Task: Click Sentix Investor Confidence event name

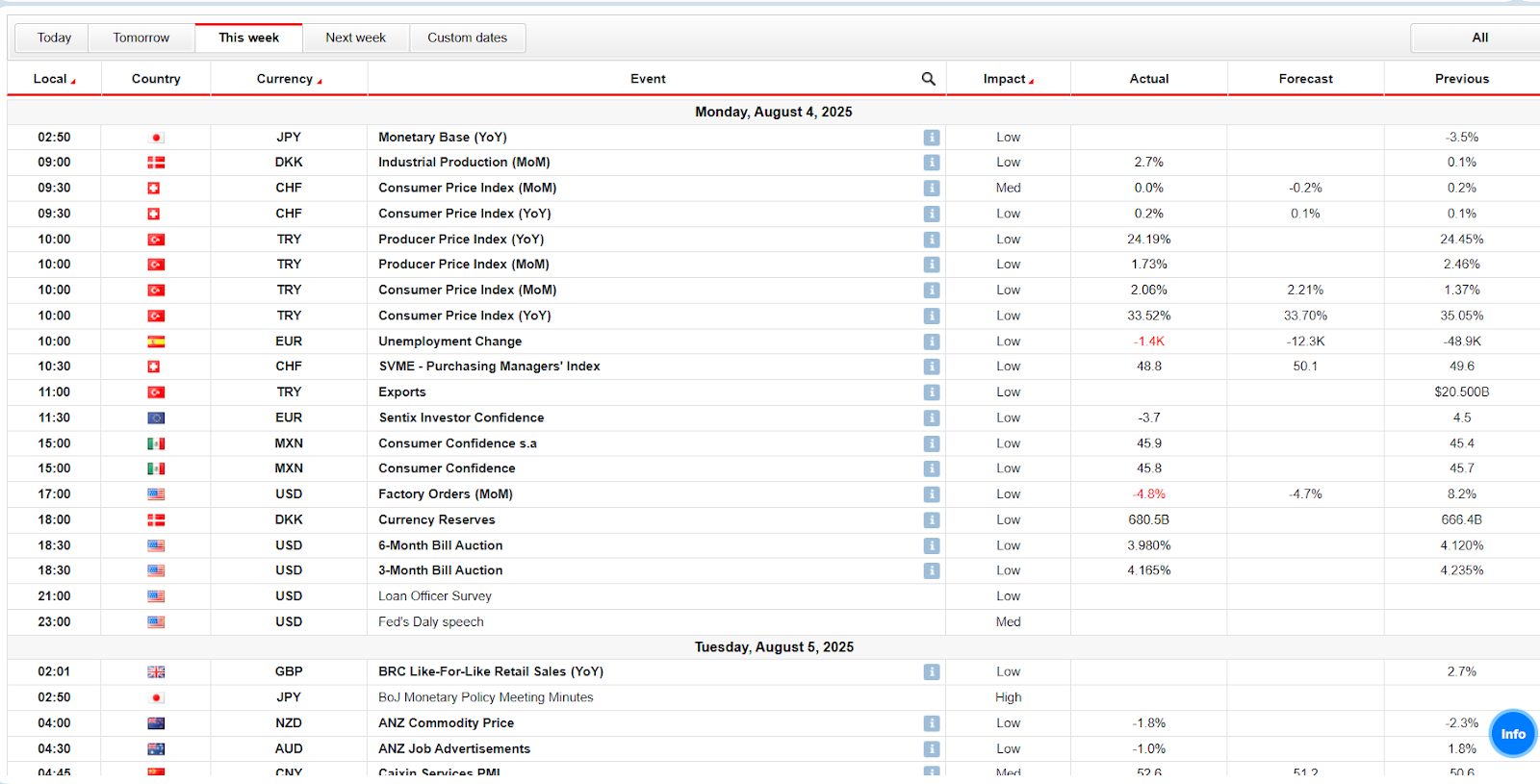Action: [461, 417]
